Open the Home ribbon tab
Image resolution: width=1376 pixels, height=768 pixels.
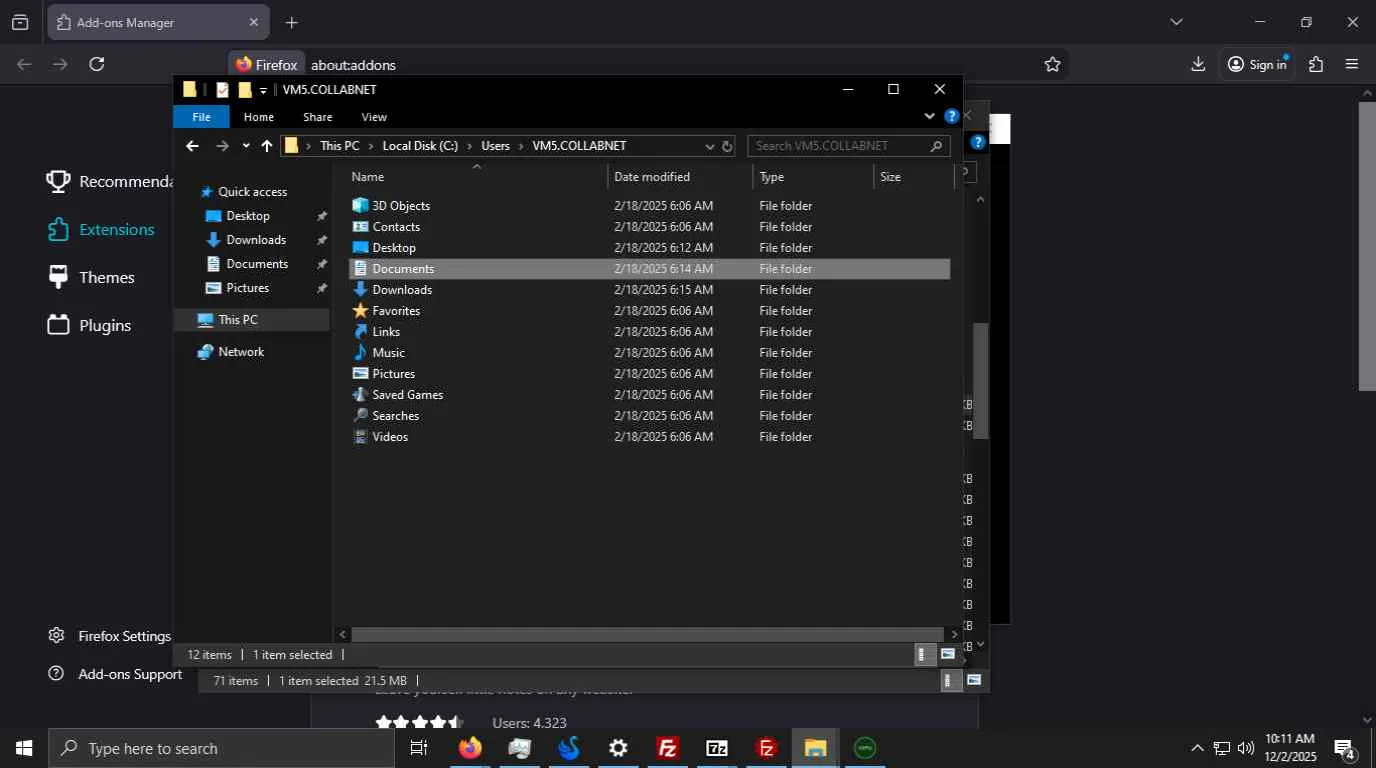259,117
